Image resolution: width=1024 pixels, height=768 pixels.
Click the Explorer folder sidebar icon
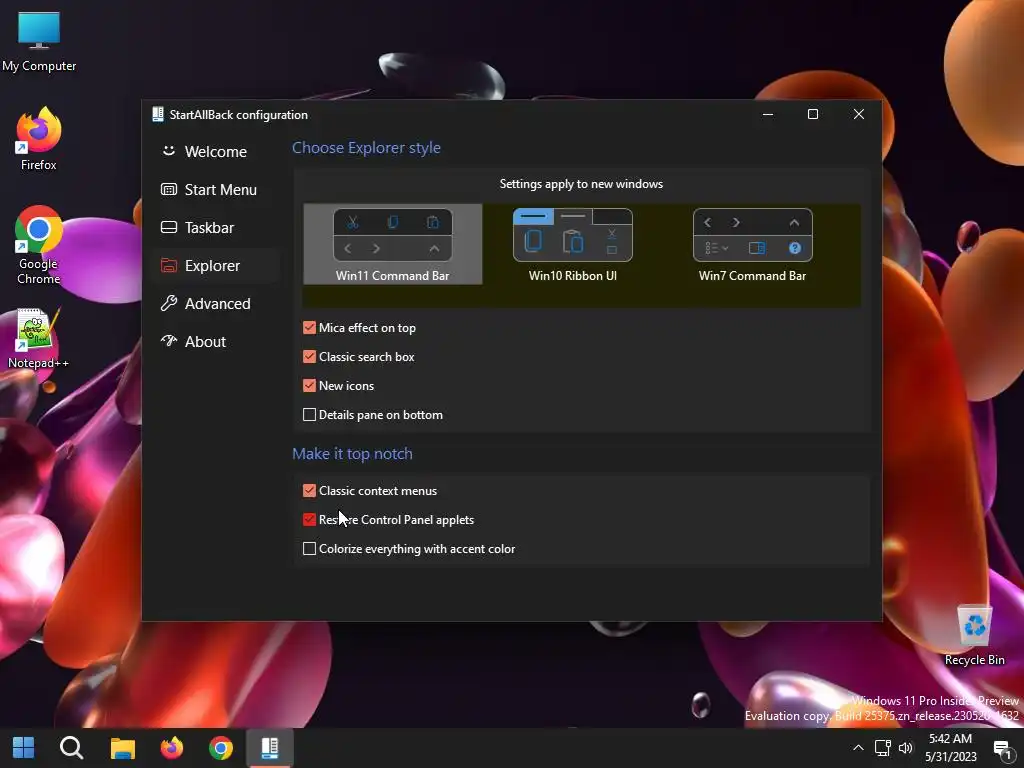168,265
